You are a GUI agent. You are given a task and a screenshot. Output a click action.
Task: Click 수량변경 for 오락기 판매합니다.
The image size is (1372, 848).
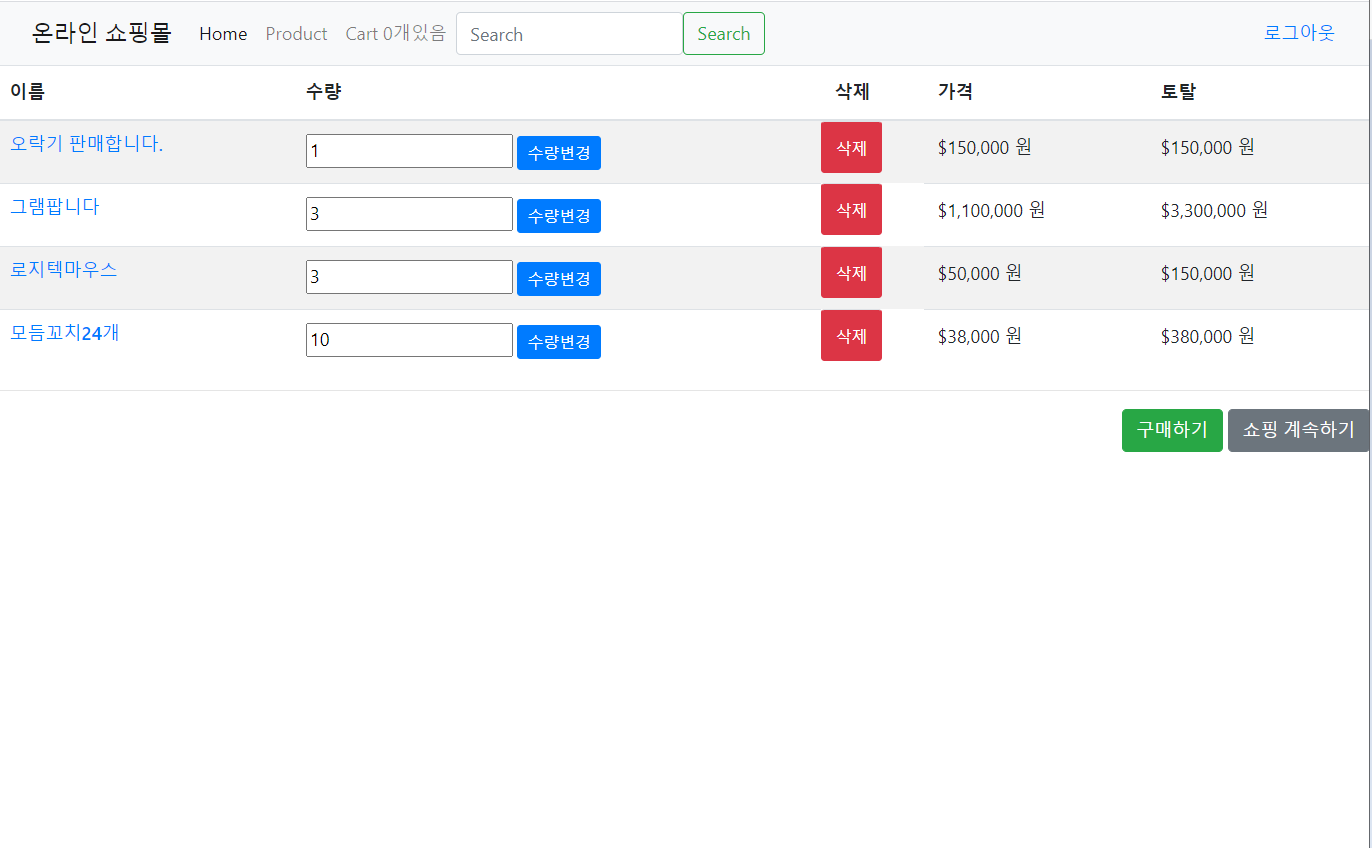(x=559, y=153)
